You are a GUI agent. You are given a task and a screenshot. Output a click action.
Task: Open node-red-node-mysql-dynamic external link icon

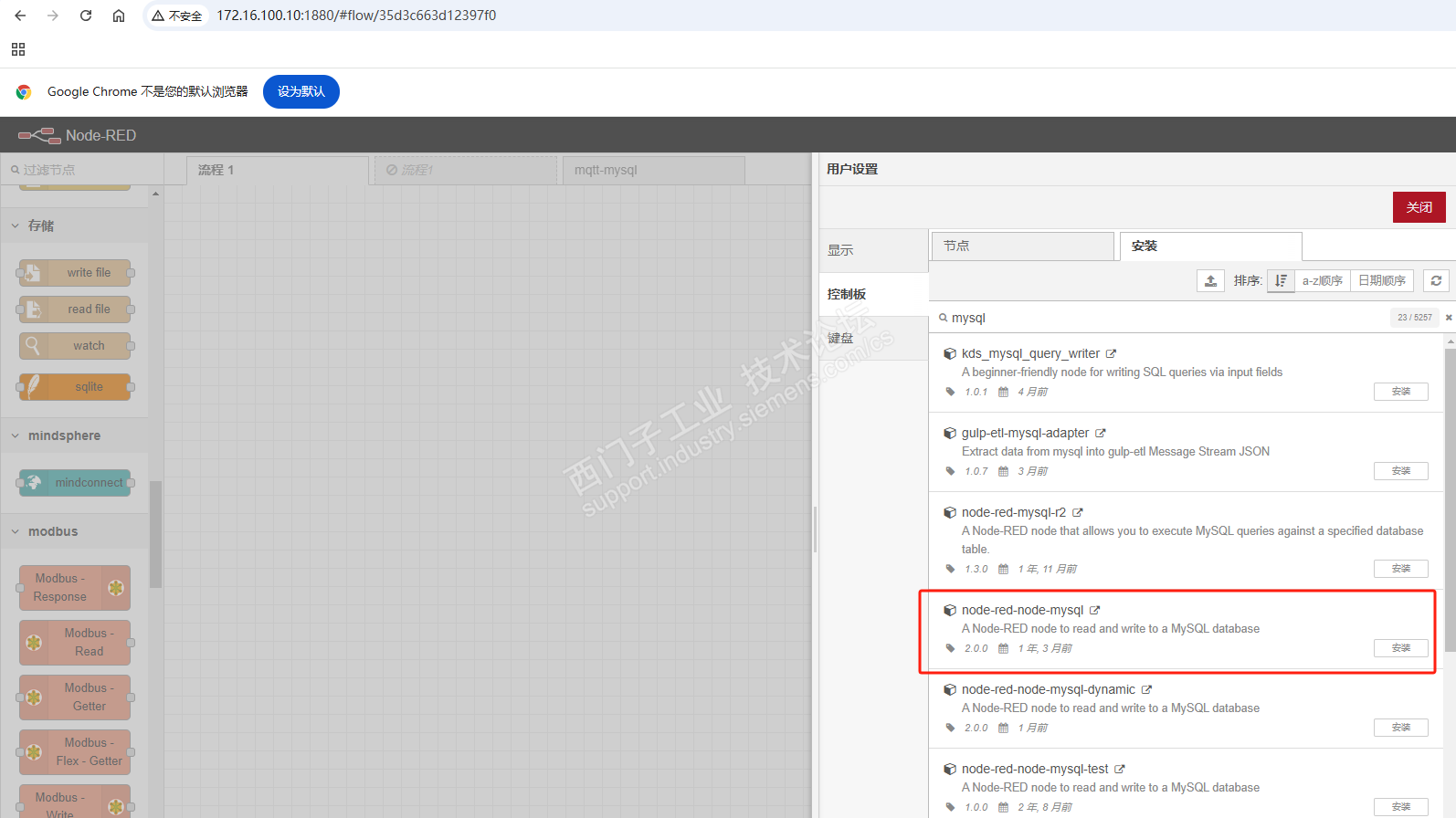[x=1147, y=689]
